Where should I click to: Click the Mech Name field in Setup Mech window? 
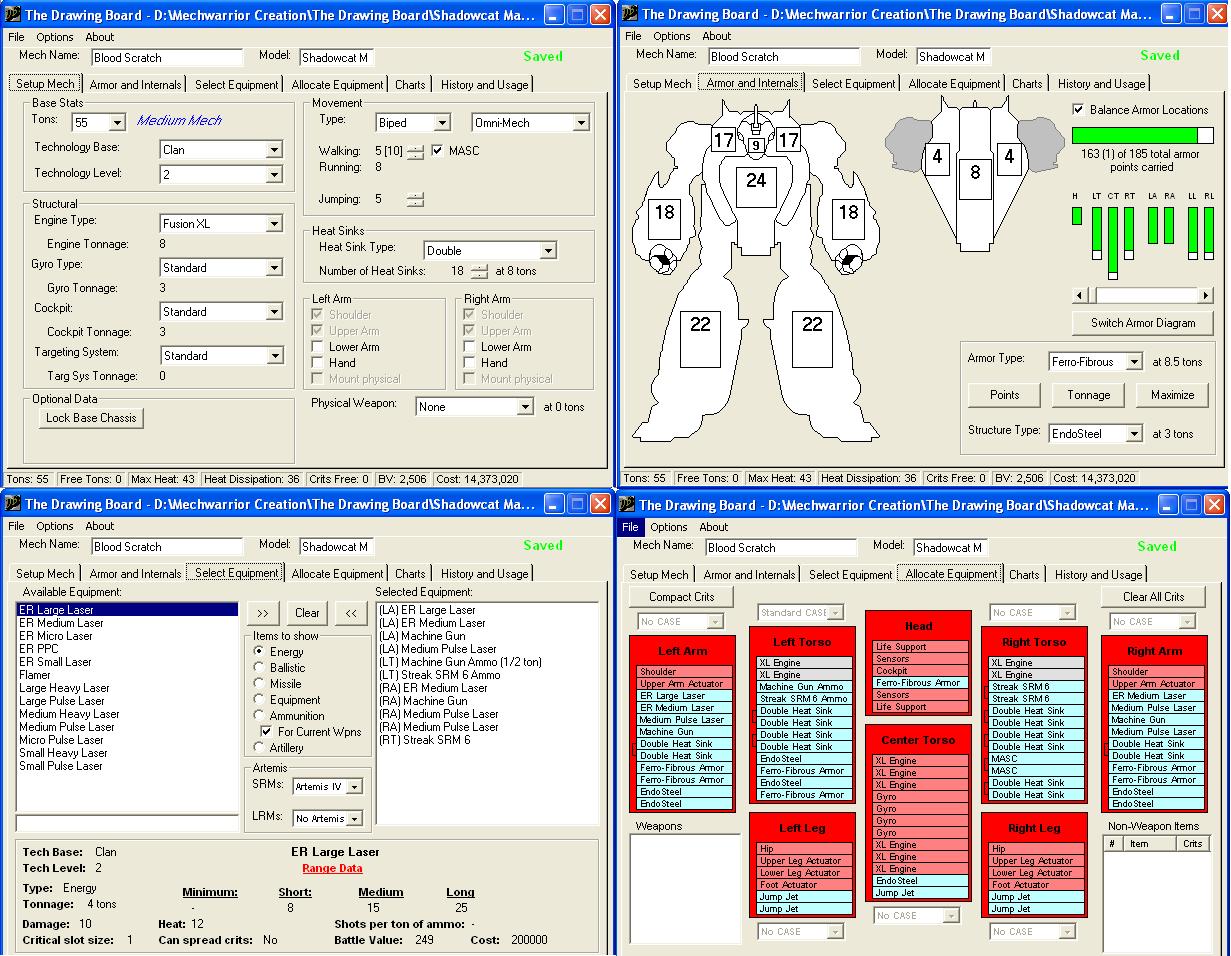167,58
